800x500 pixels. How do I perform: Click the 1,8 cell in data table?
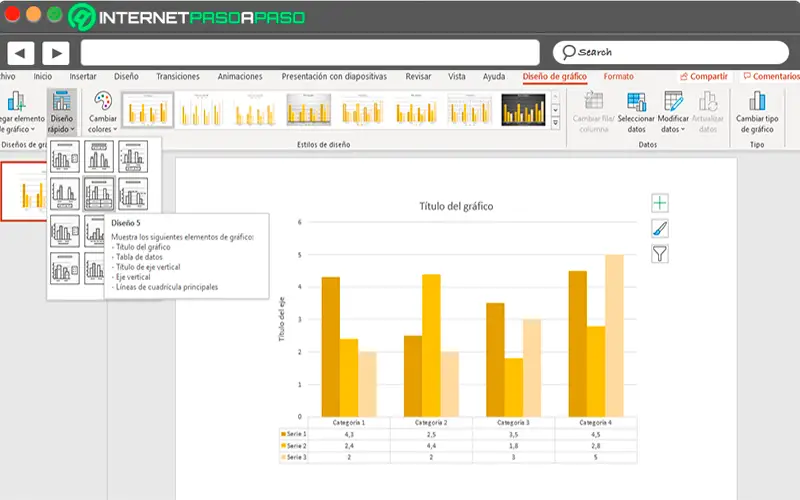coord(513,445)
